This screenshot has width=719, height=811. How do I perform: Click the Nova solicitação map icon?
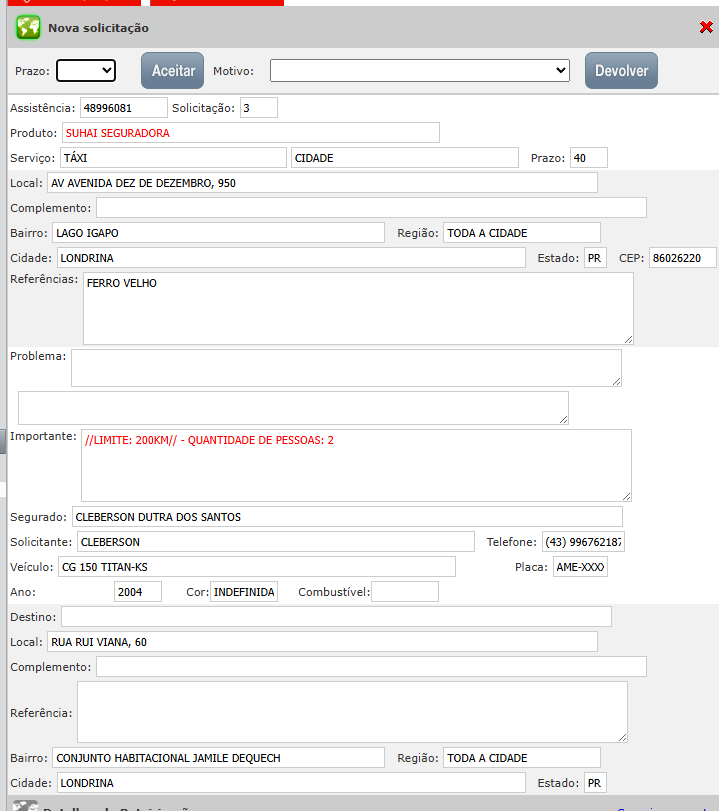(28, 28)
